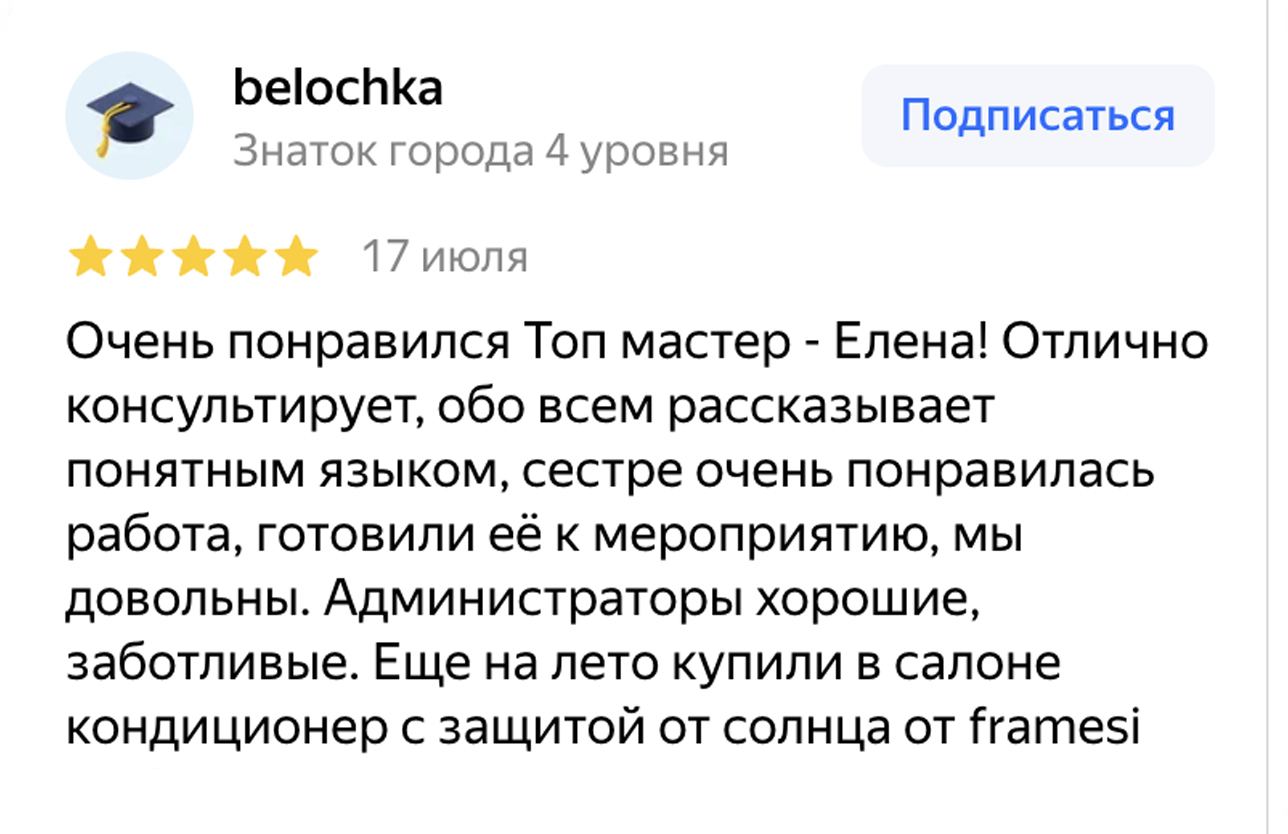Click the graduation cap avatar icon
Image resolution: width=1288 pixels, height=834 pixels.
click(129, 116)
